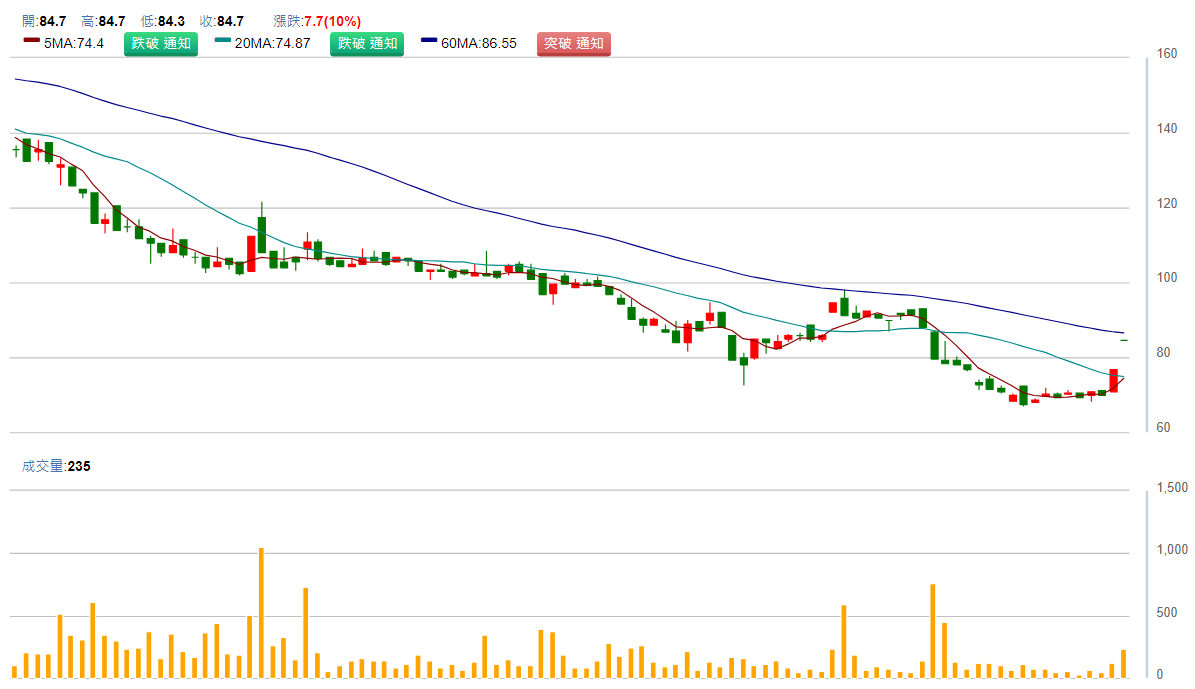This screenshot has height=689, width=1195.
Task: Click the low price 低:84.3
Action: pos(162,21)
